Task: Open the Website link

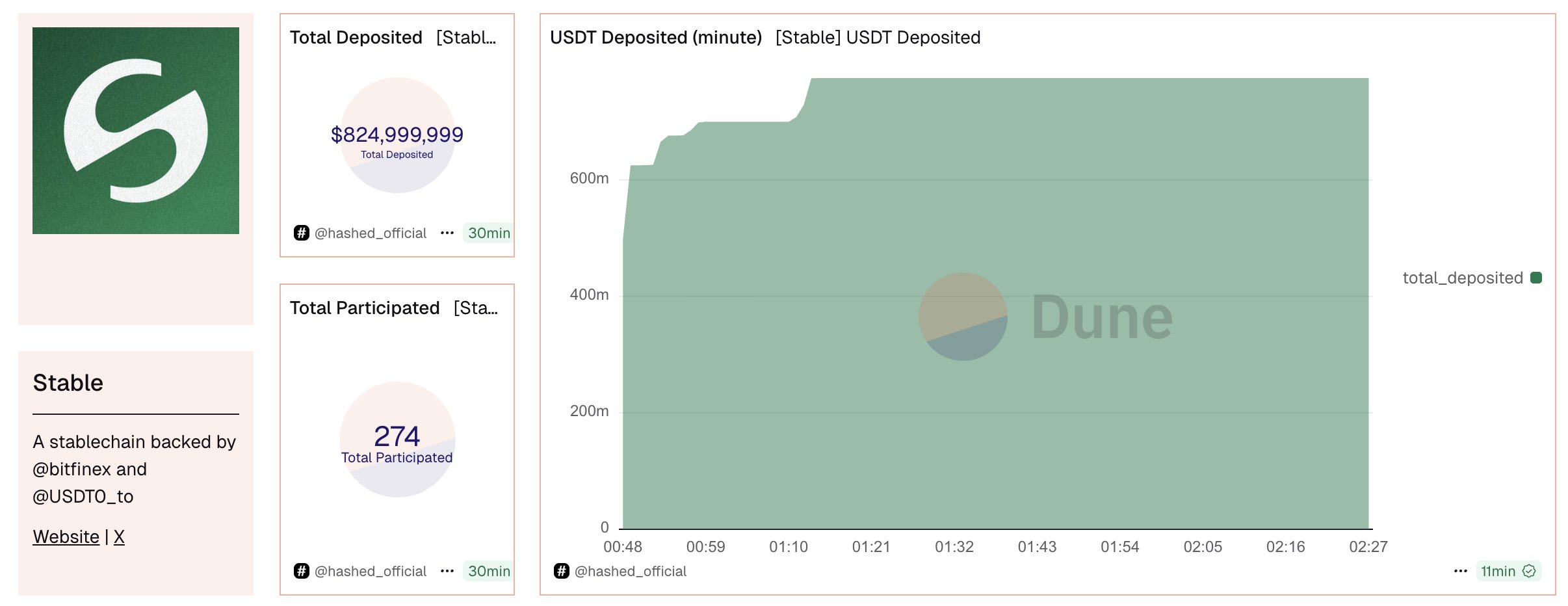Action: click(x=66, y=536)
